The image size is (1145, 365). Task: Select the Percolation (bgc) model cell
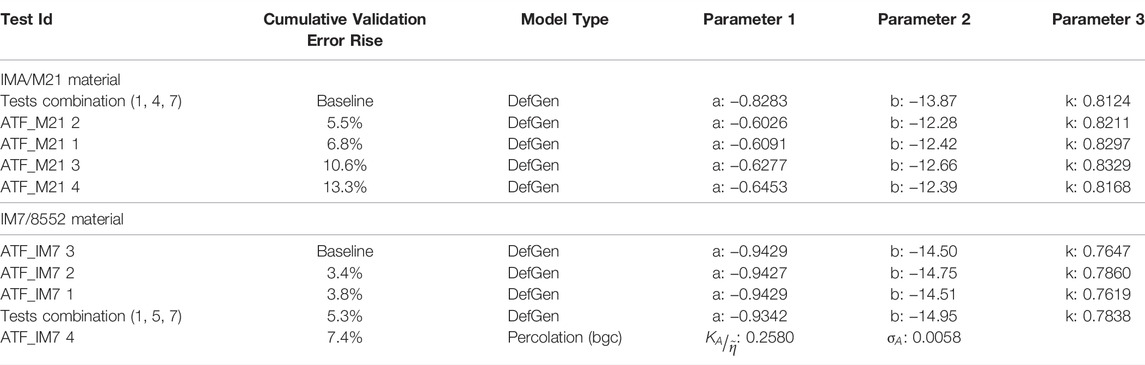[565, 338]
